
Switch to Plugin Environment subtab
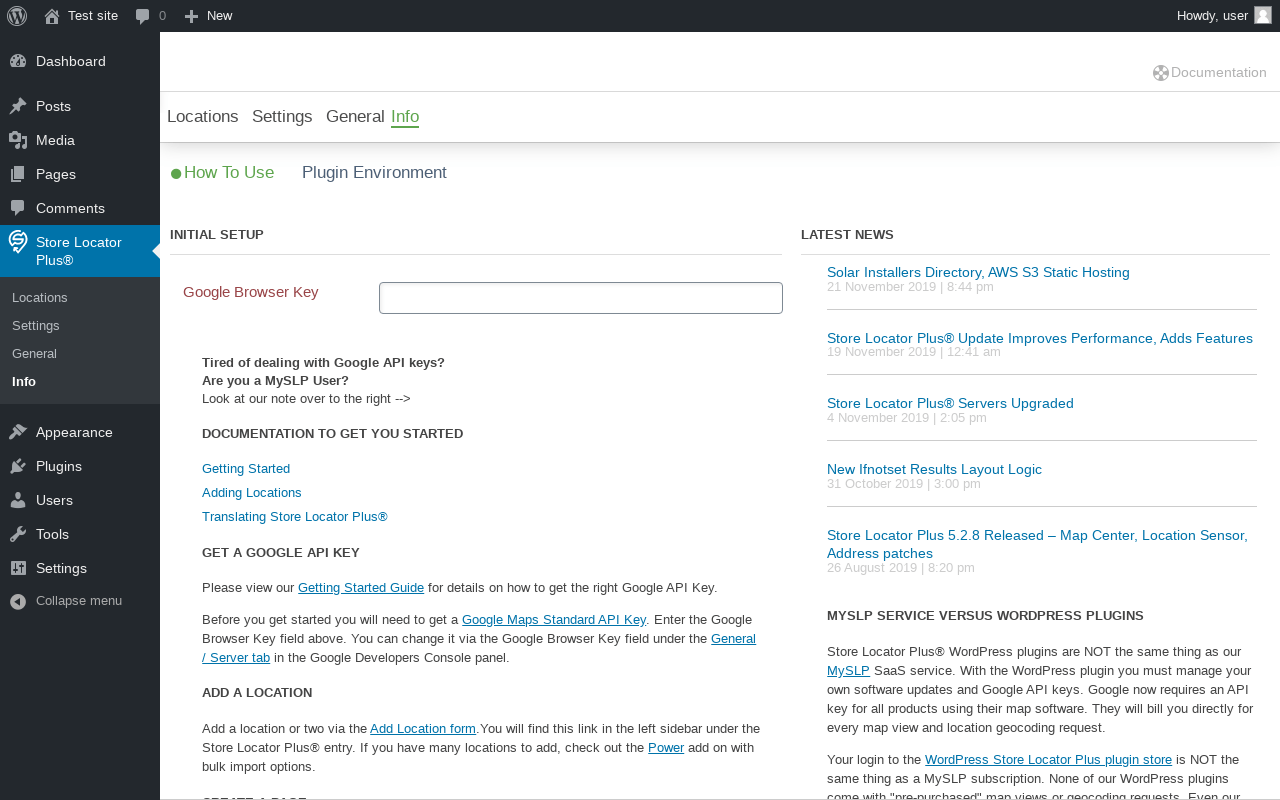click(x=374, y=172)
